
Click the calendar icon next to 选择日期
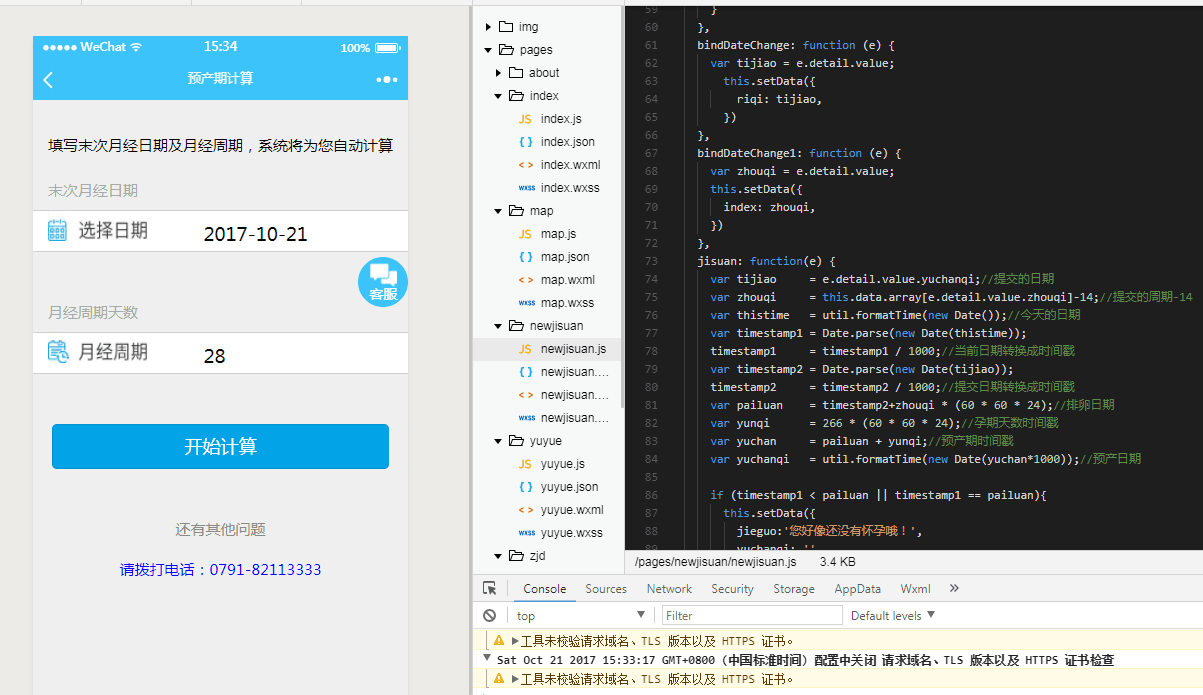(x=58, y=231)
